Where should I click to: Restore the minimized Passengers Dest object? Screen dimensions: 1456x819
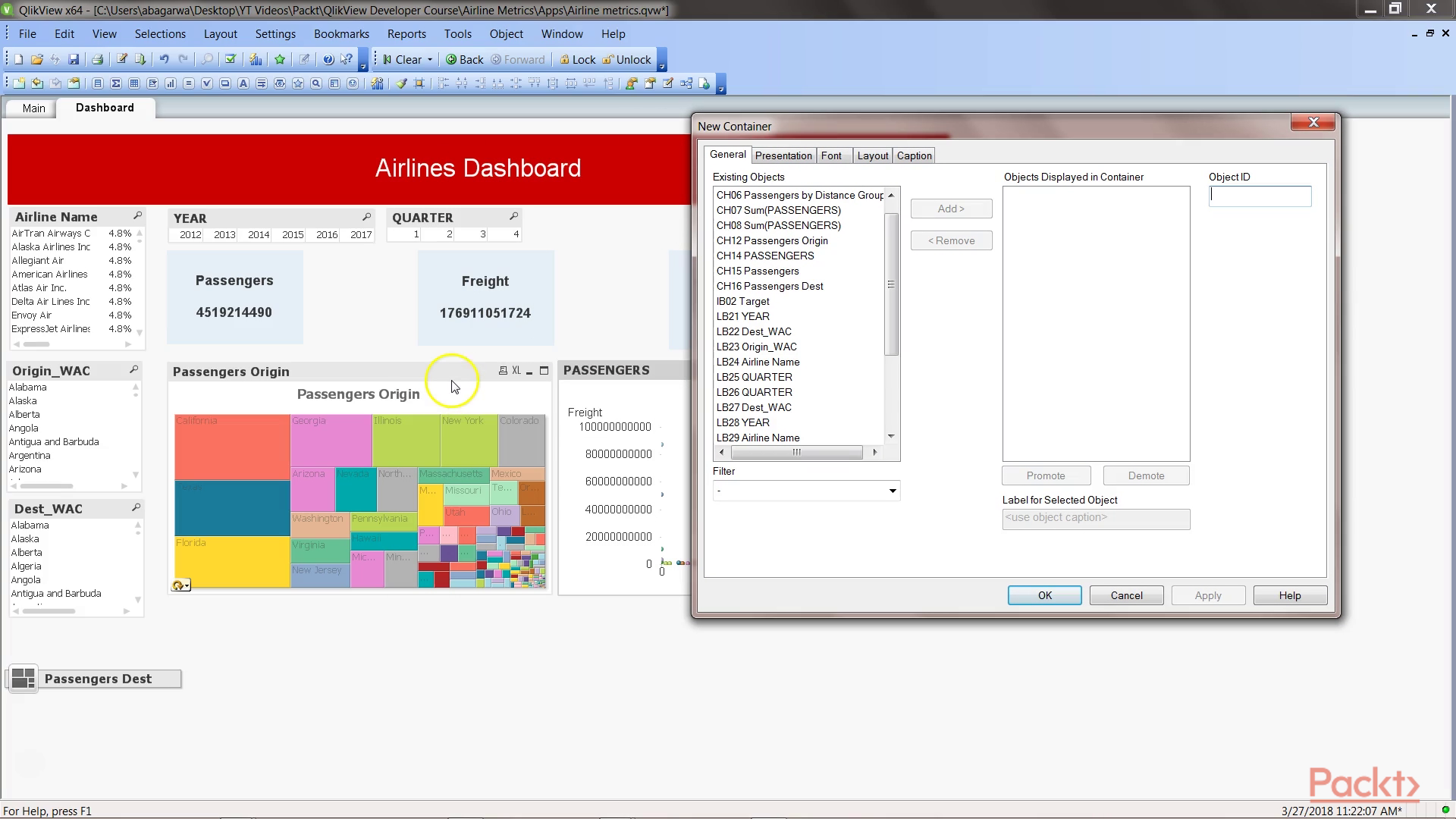point(24,679)
